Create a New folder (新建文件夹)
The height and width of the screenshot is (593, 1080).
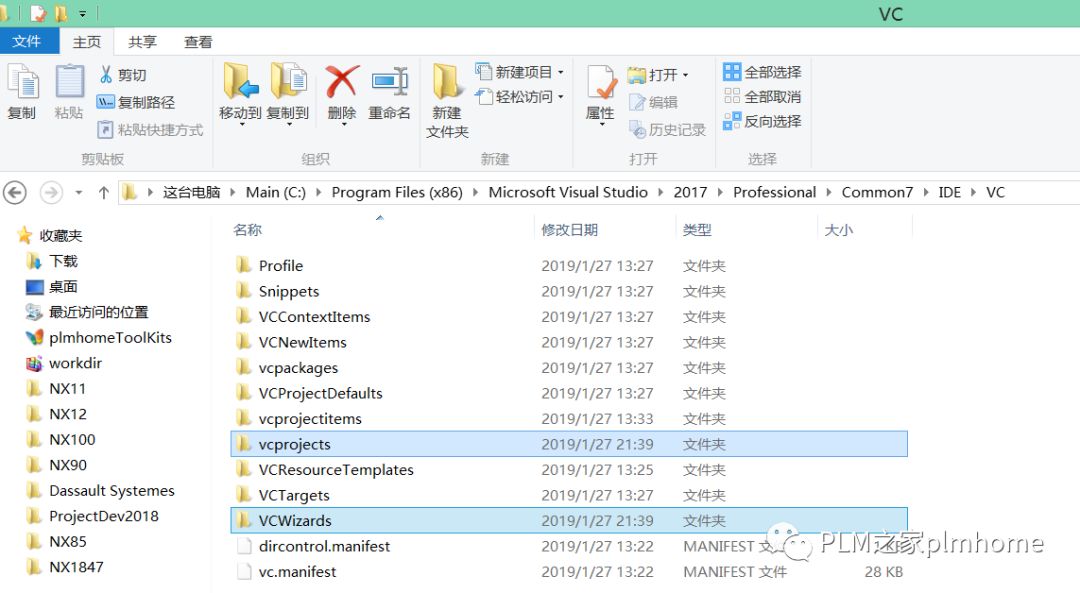[x=447, y=101]
